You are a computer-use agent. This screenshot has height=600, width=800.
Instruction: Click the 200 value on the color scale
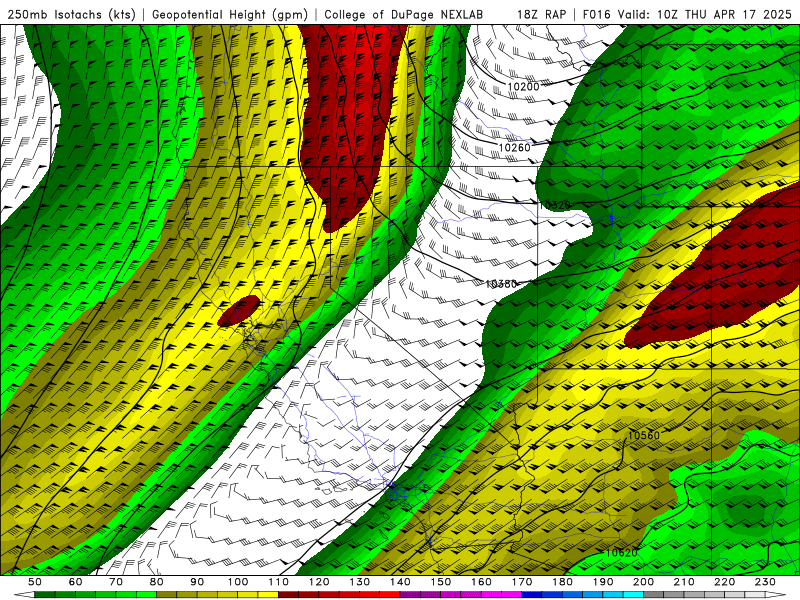pos(643,582)
